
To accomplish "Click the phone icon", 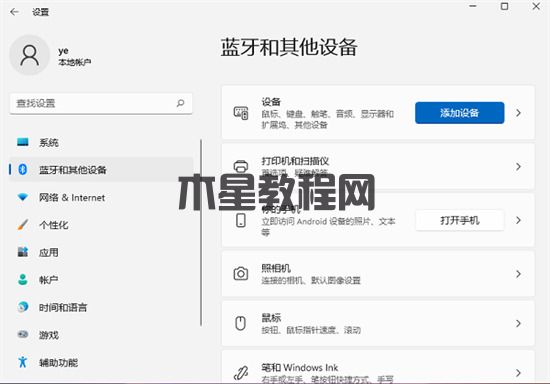I will pos(241,221).
